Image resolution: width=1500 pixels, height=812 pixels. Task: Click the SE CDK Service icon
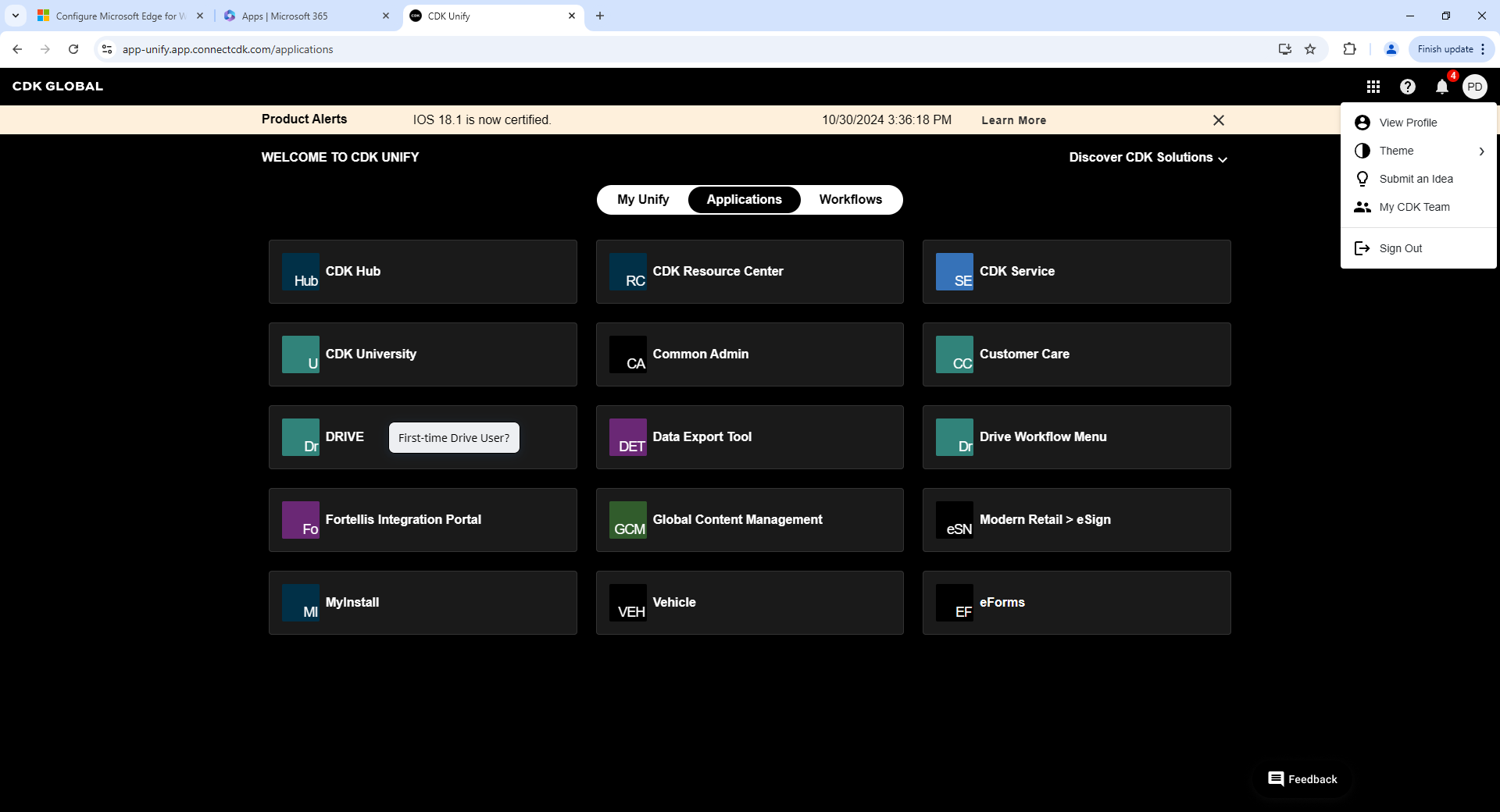click(955, 272)
